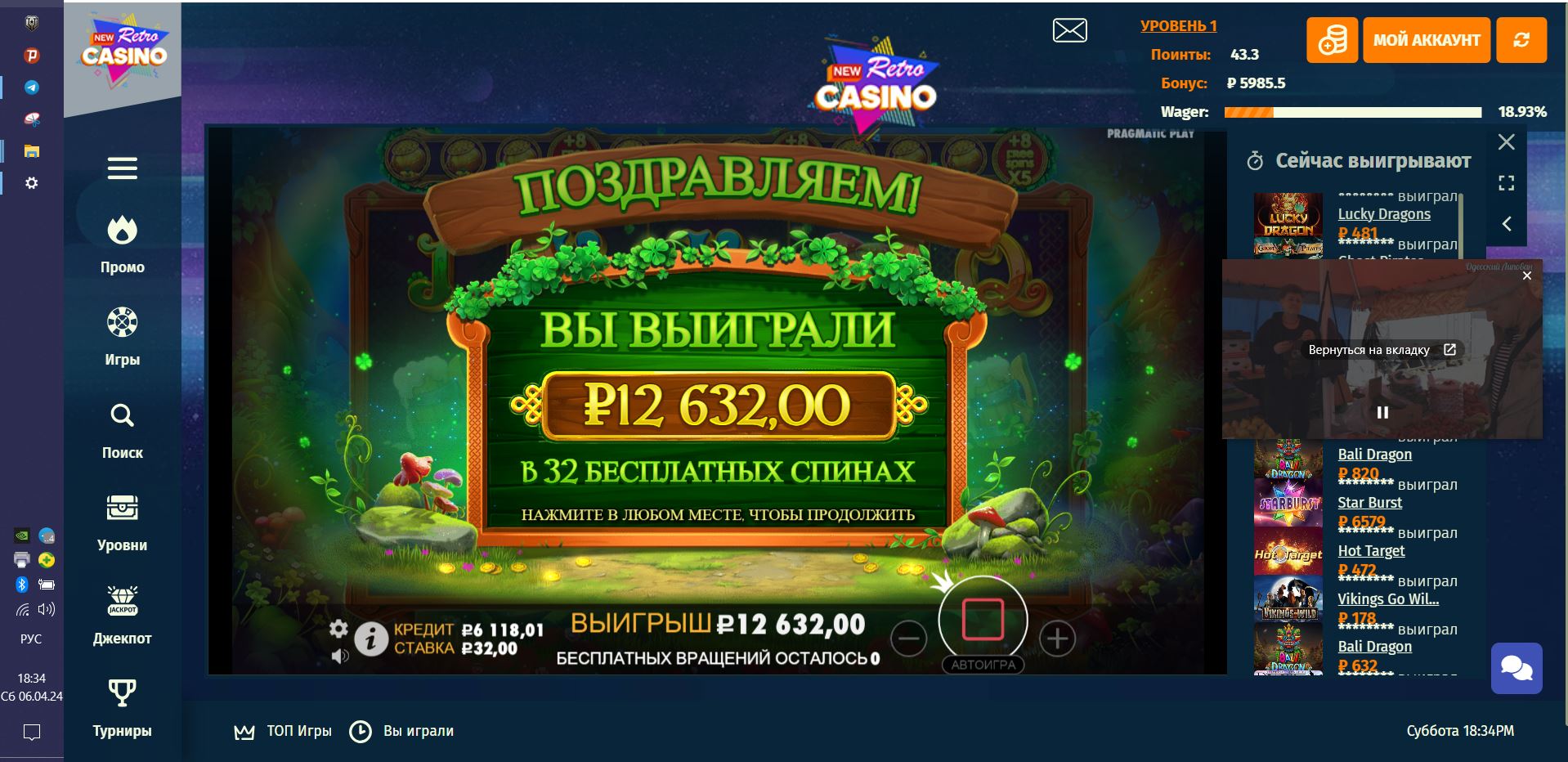Open the live chat bubble button
The height and width of the screenshot is (762, 1568).
point(1516,668)
